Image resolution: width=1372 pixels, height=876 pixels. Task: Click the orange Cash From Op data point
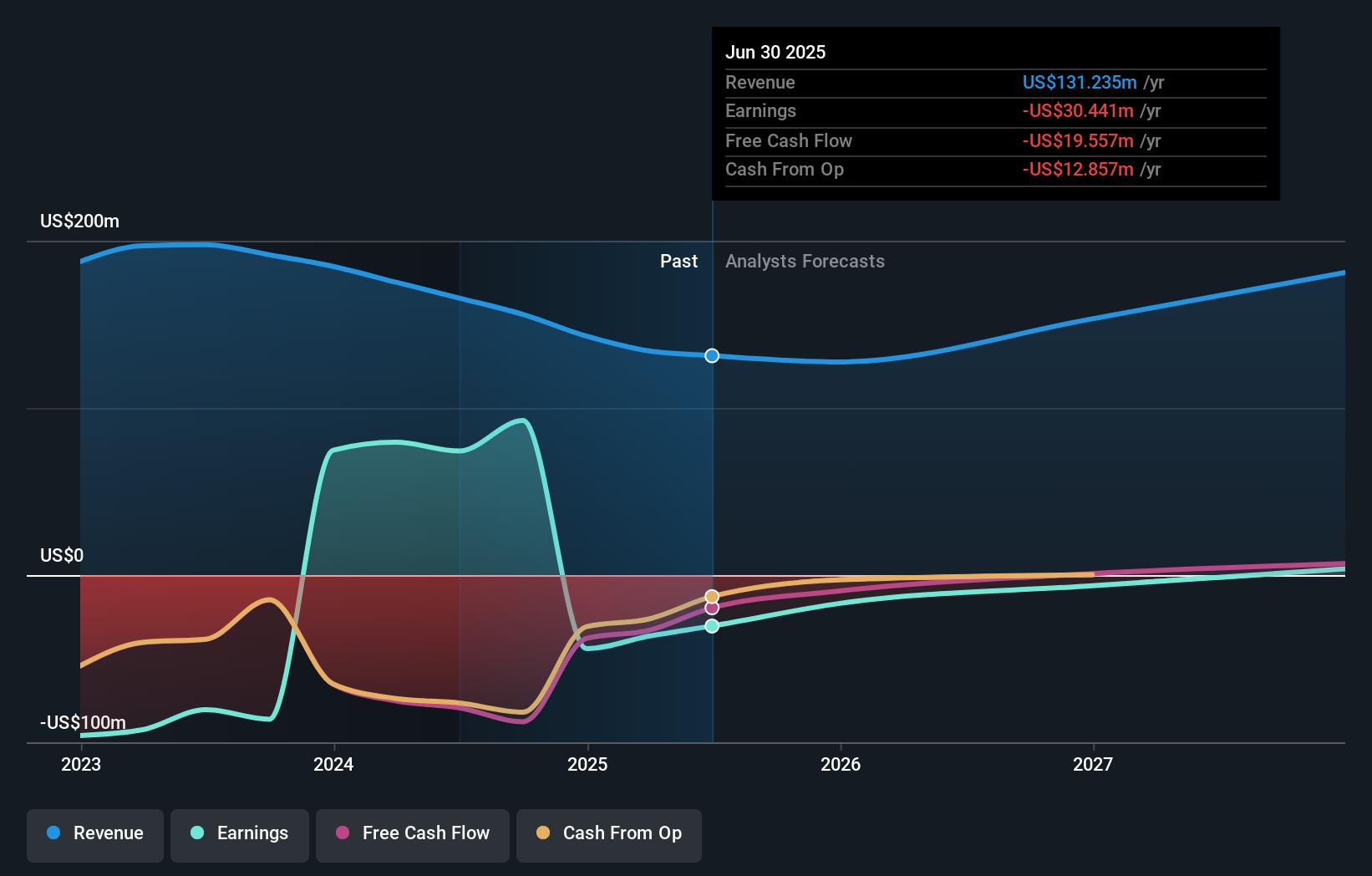(x=712, y=597)
